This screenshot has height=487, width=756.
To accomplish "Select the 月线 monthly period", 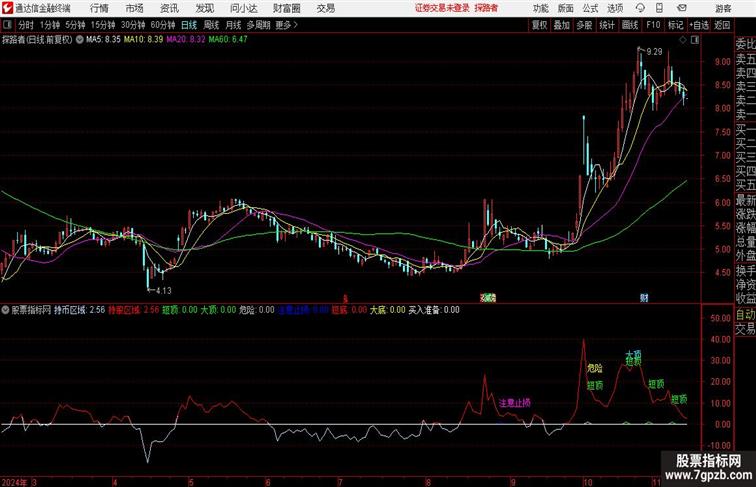I will tap(233, 25).
